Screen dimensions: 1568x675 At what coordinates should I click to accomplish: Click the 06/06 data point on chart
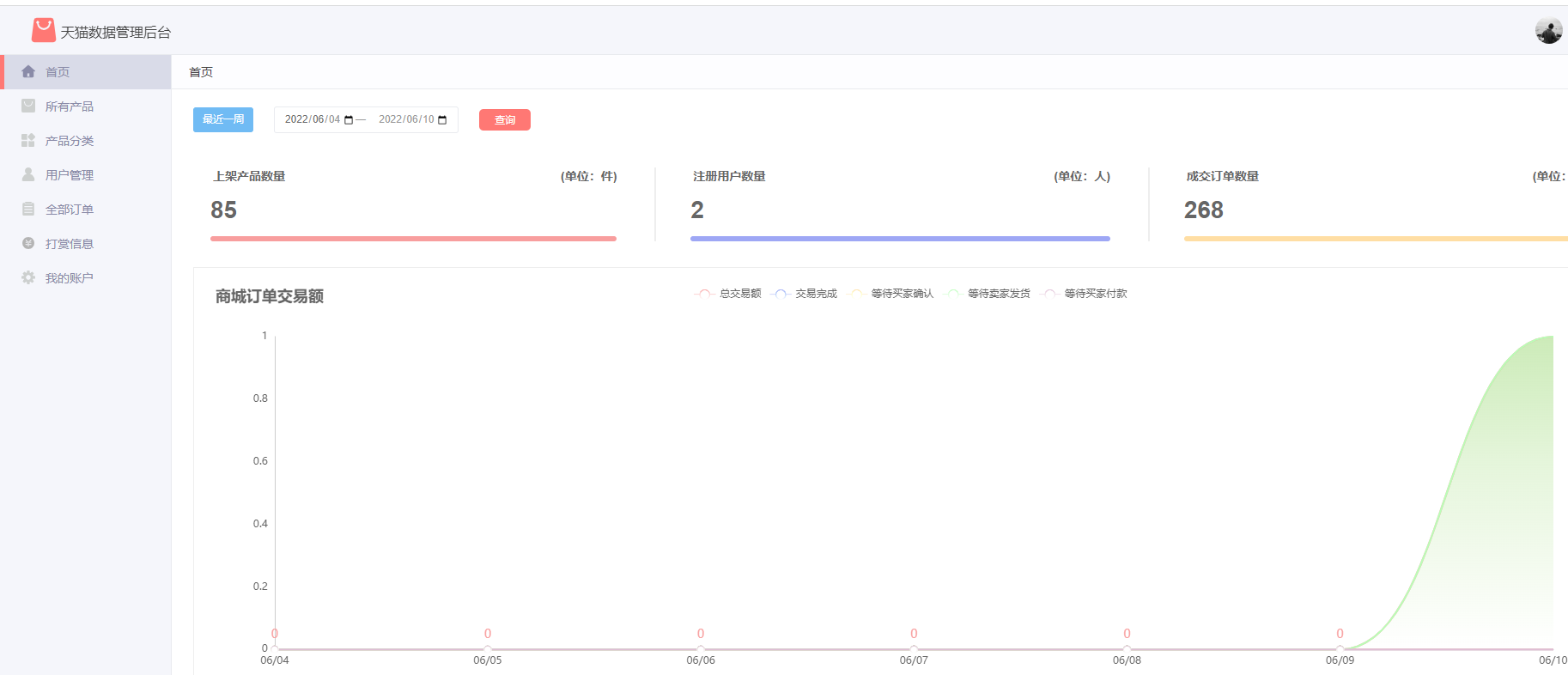click(x=701, y=648)
